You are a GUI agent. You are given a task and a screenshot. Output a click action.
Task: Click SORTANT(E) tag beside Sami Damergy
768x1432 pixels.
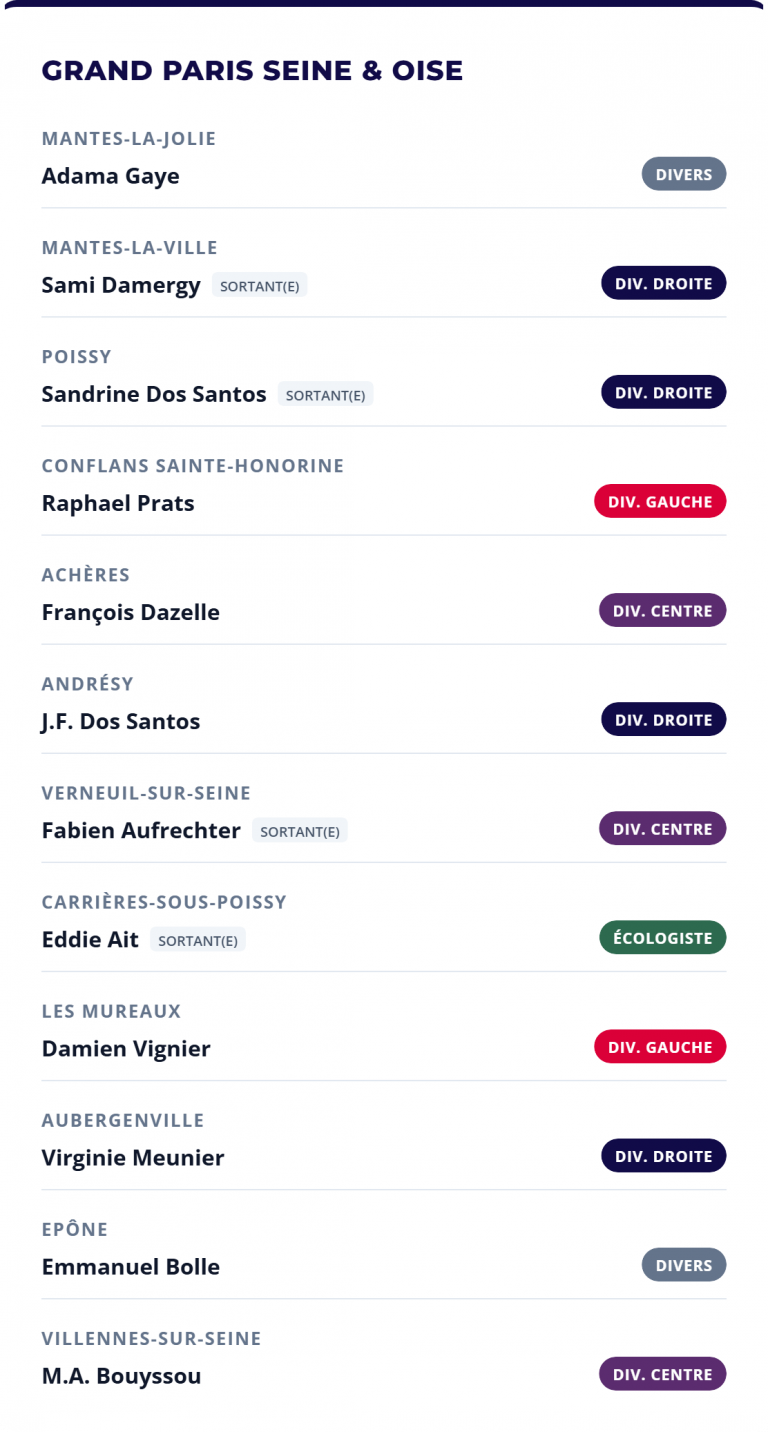click(x=259, y=285)
